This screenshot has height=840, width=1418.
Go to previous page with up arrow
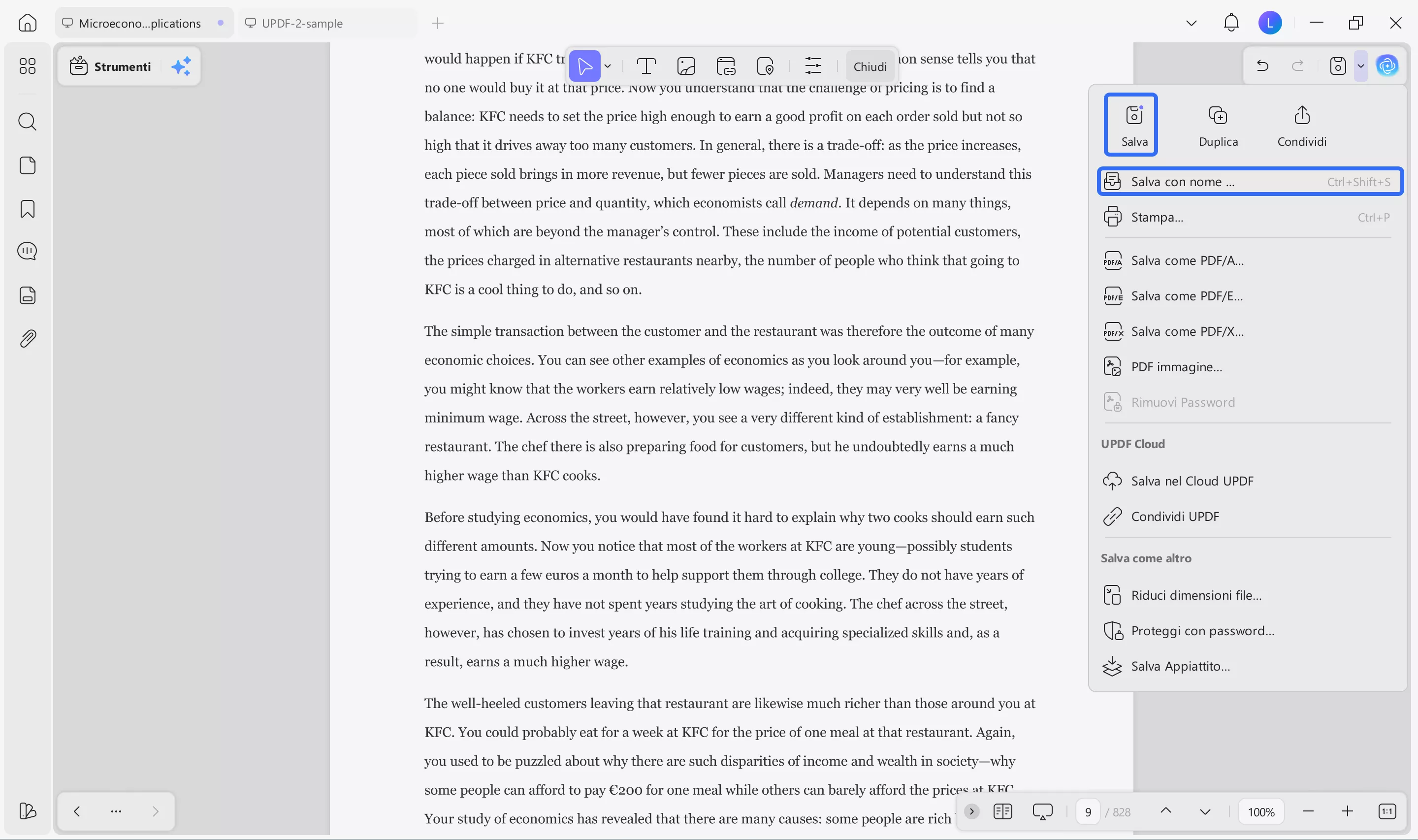[1165, 811]
